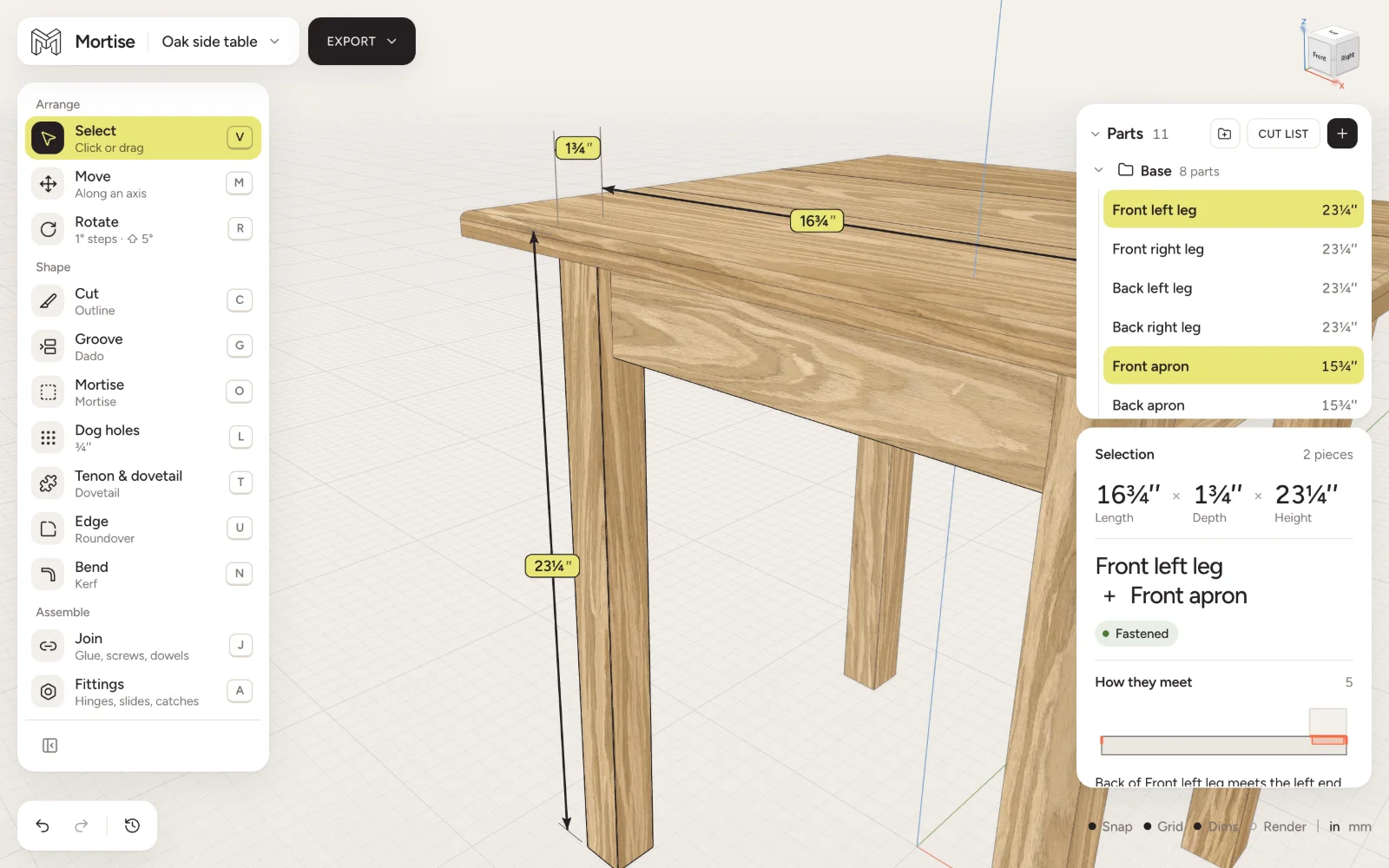The image size is (1389, 868).
Task: Select the Front right leg part
Action: [x=1234, y=249]
